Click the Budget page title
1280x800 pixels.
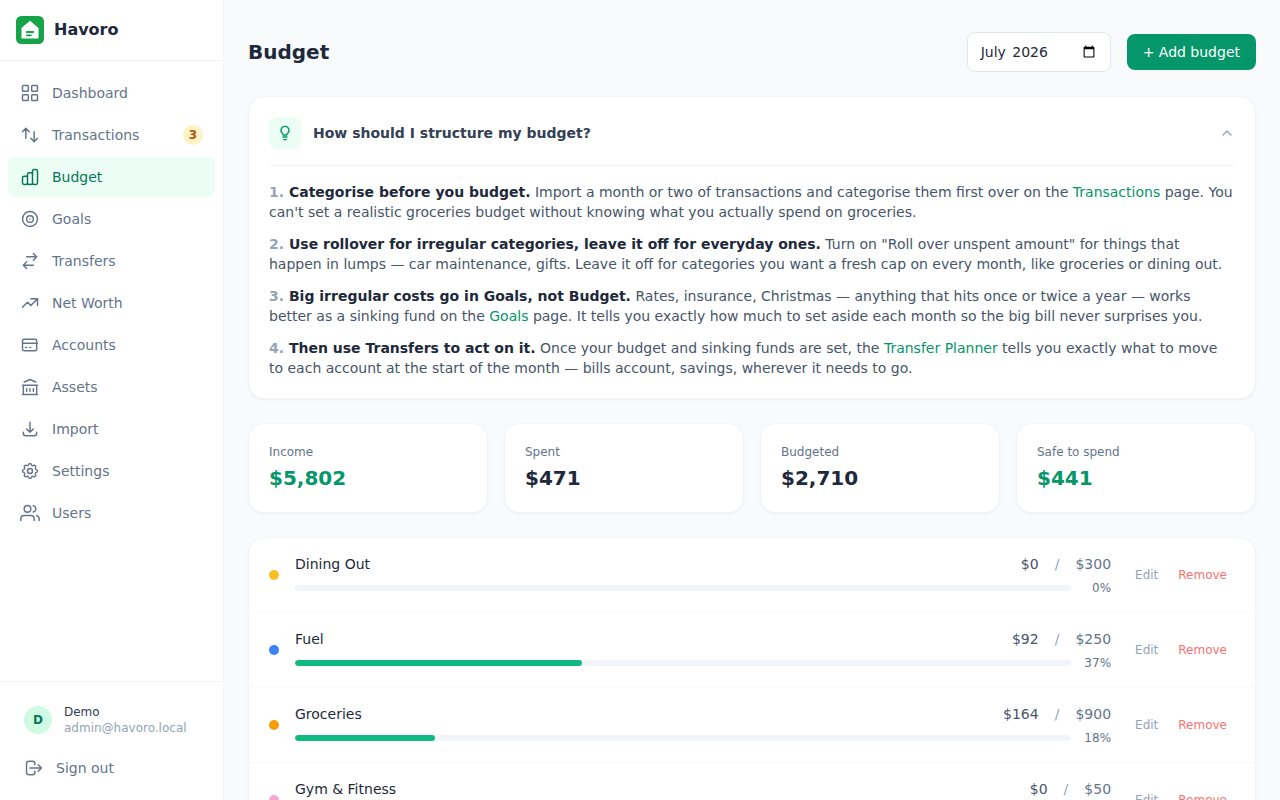point(289,52)
